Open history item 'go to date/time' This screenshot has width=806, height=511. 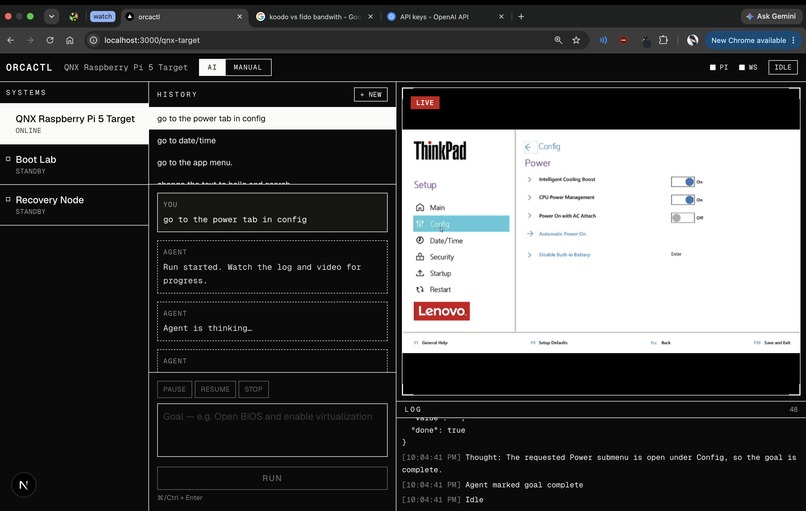pyautogui.click(x=272, y=140)
